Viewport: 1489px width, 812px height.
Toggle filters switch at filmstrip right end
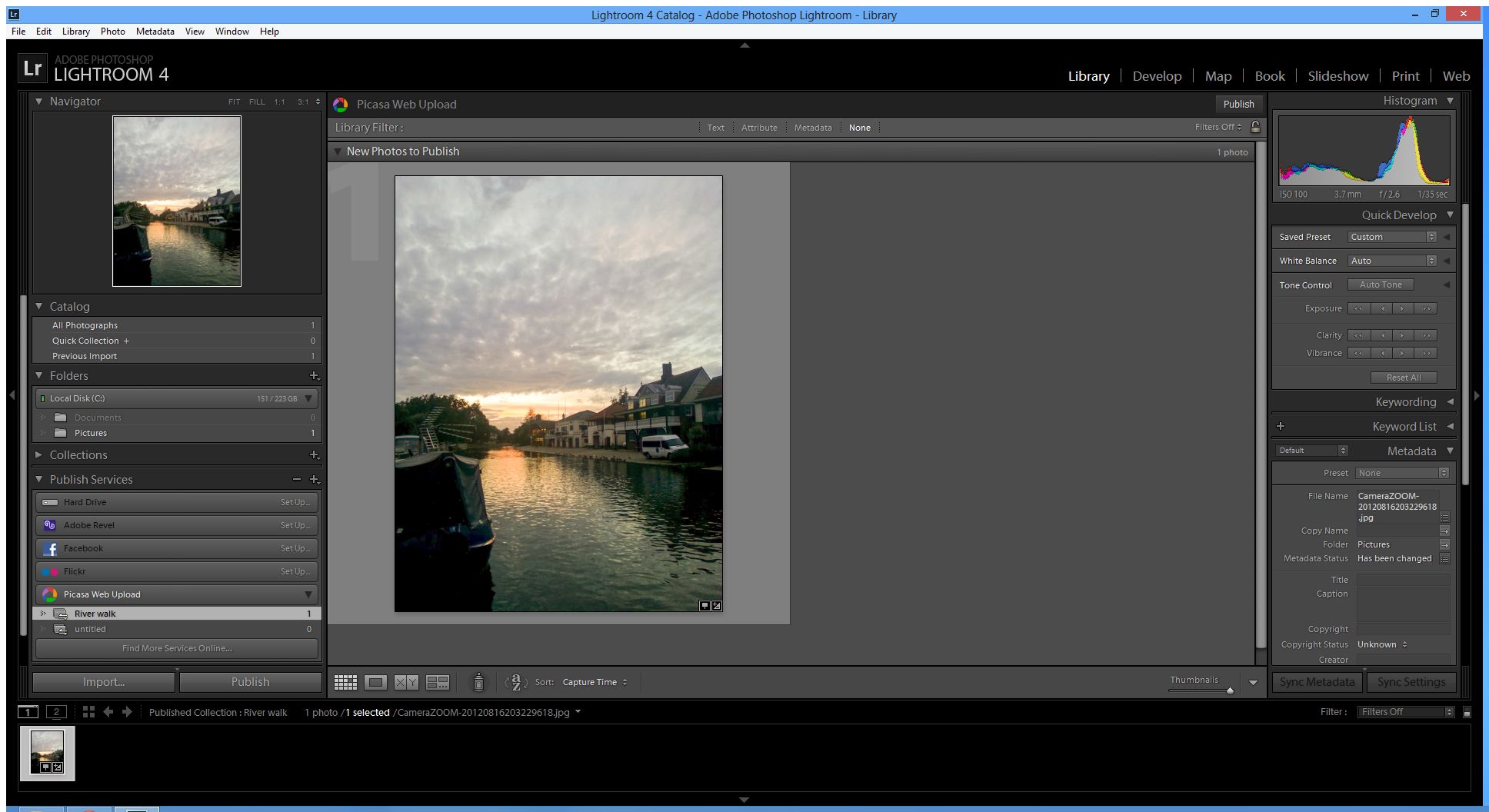coord(1467,712)
